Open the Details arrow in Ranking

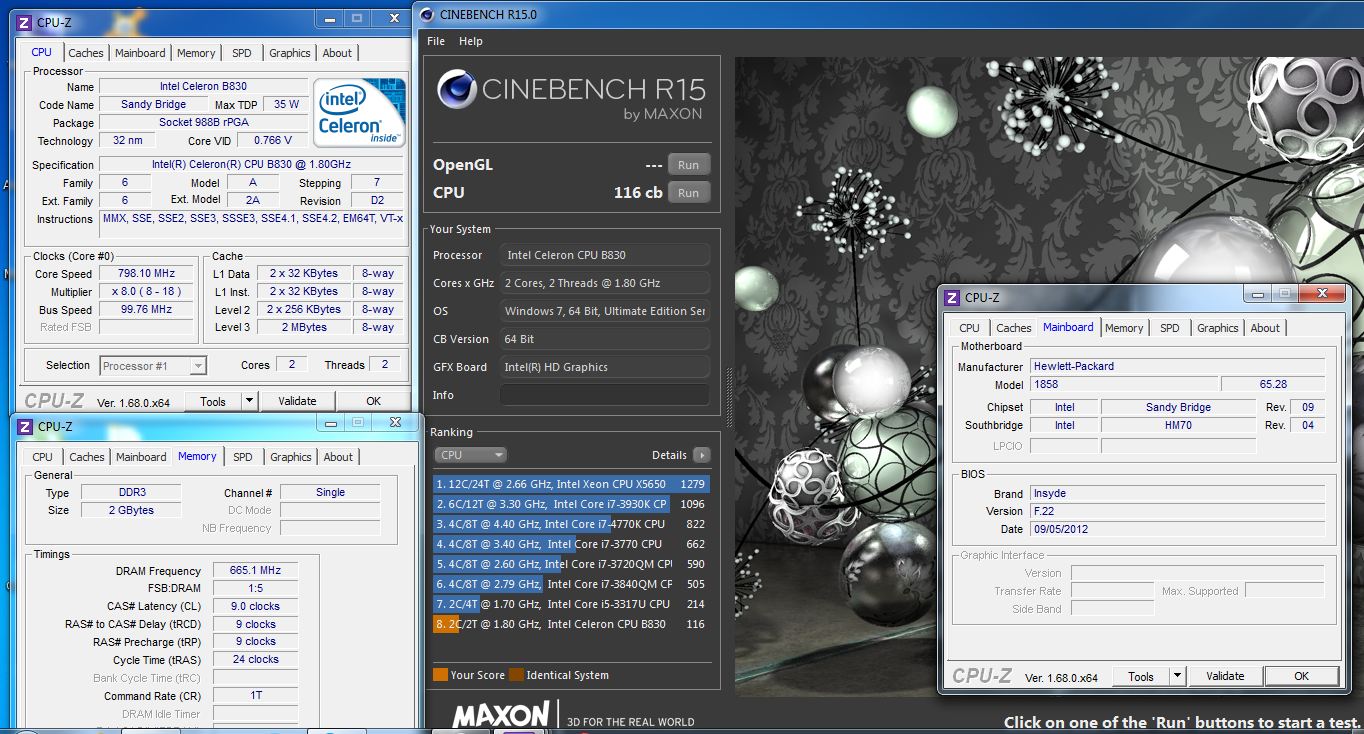(x=701, y=455)
